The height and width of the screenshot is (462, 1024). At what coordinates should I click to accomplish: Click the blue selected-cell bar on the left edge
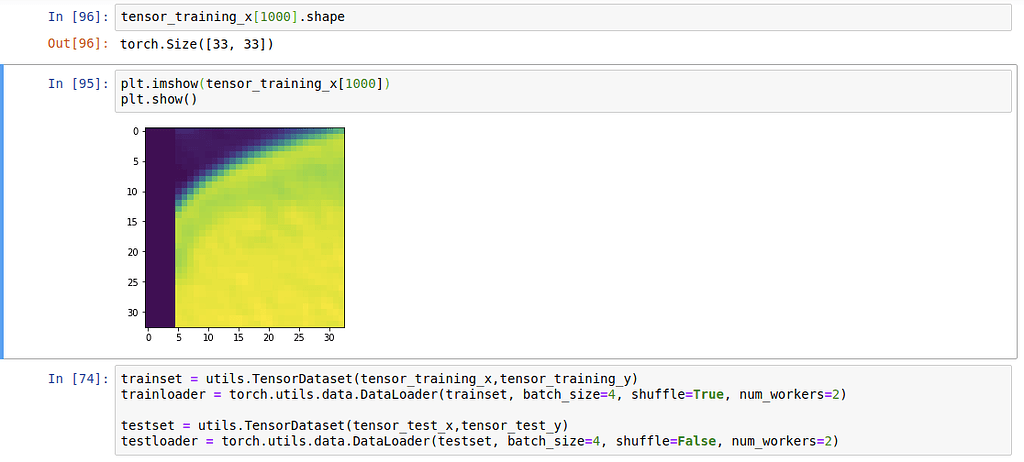tap(3, 212)
